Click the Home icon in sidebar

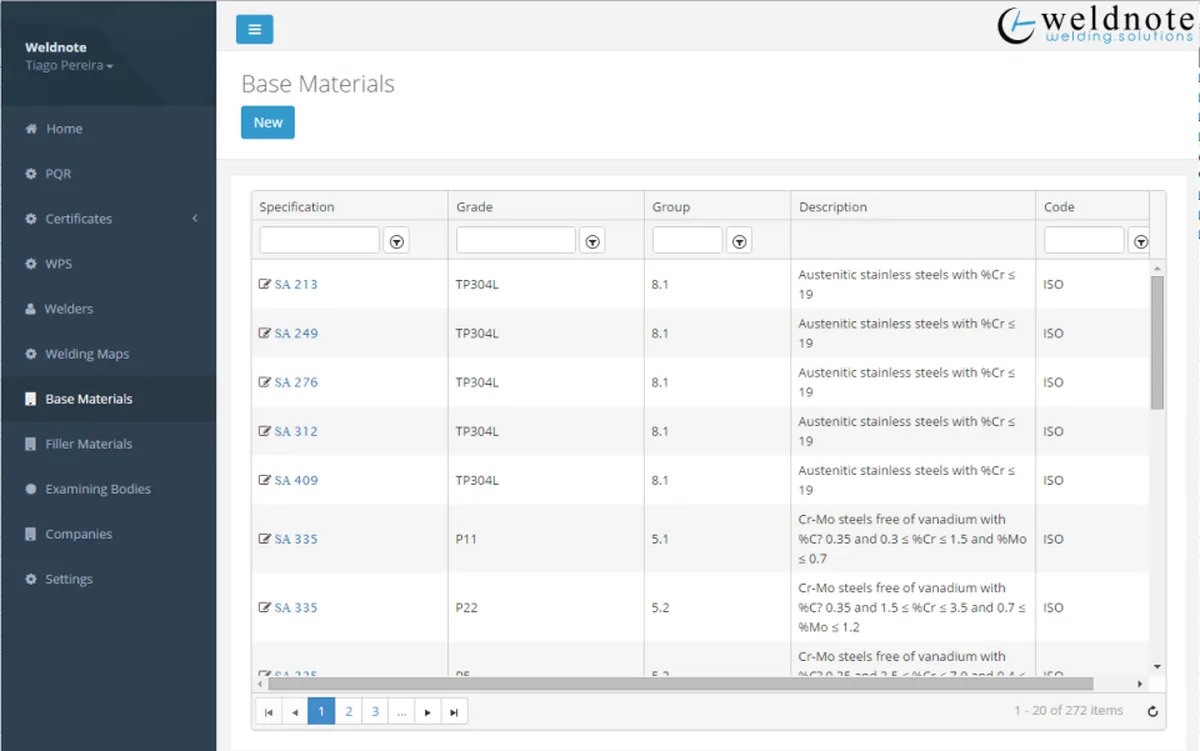pos(31,129)
